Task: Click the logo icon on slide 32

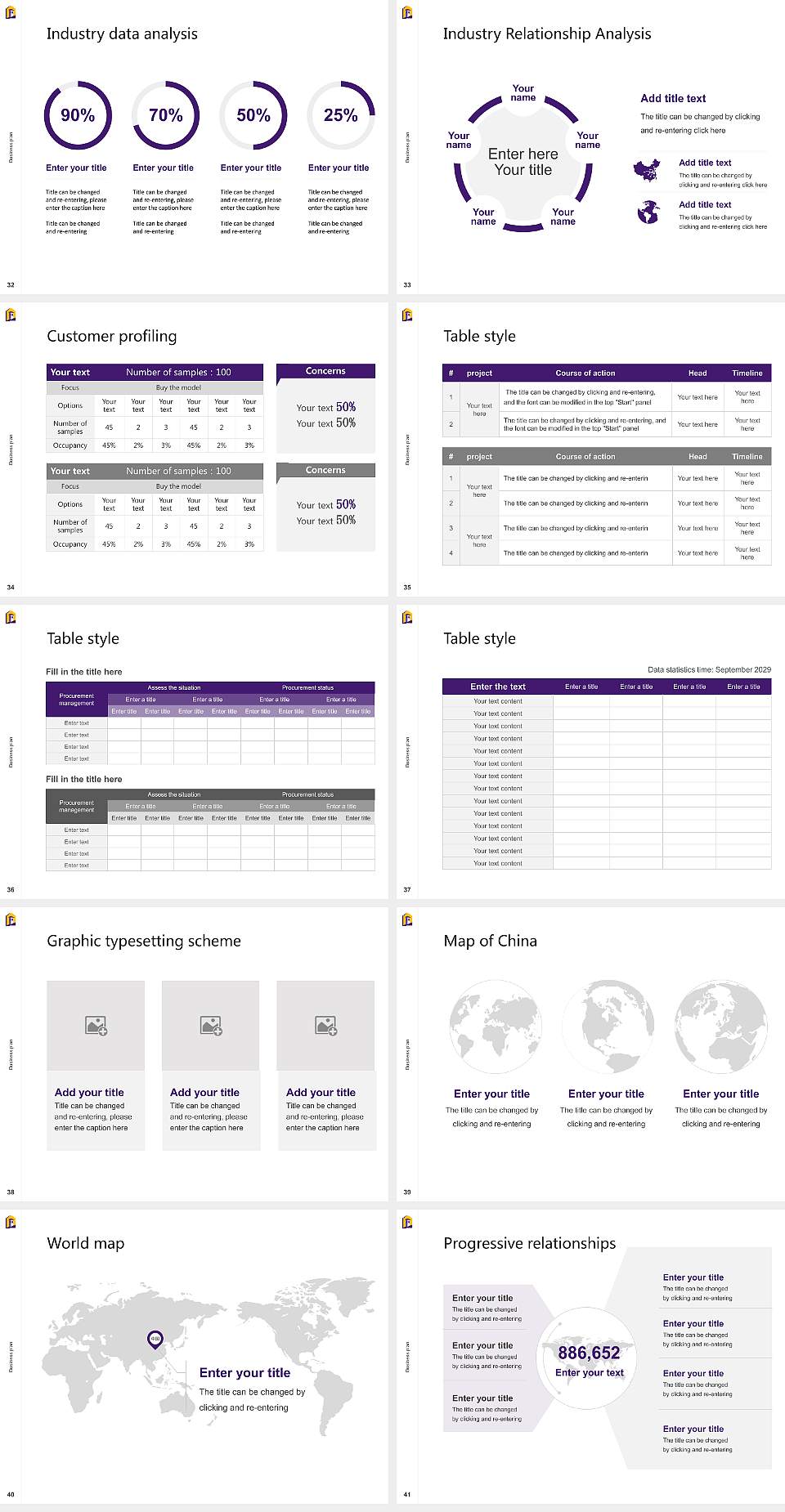Action: (11, 12)
